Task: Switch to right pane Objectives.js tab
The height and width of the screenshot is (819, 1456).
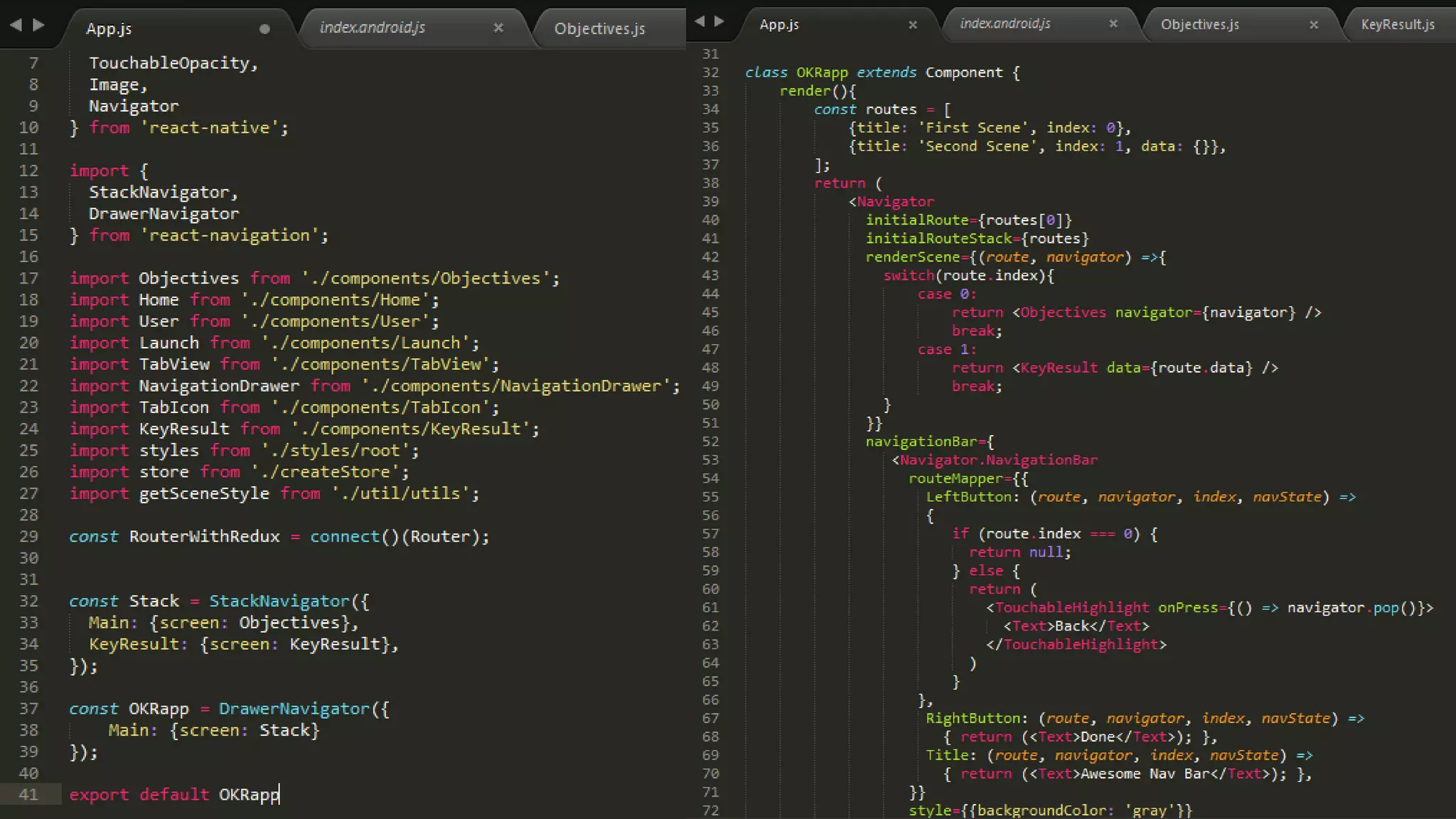Action: click(x=1199, y=25)
